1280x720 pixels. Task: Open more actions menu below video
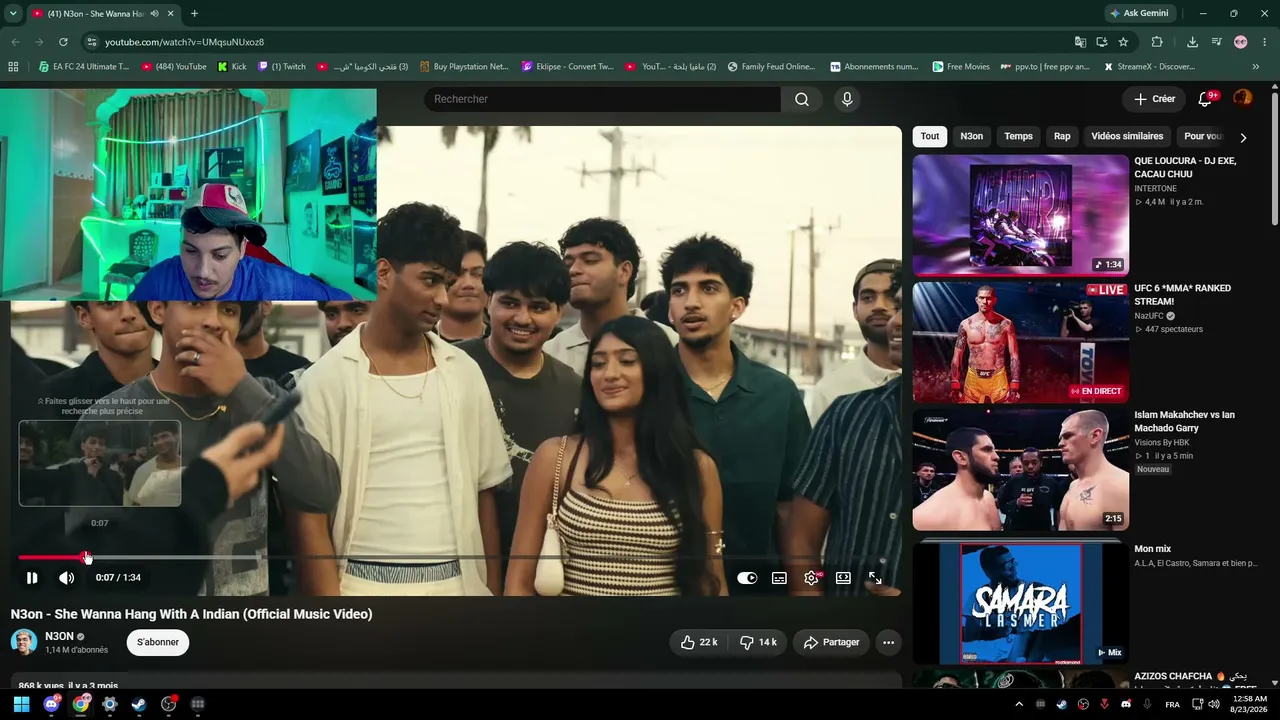(x=888, y=642)
